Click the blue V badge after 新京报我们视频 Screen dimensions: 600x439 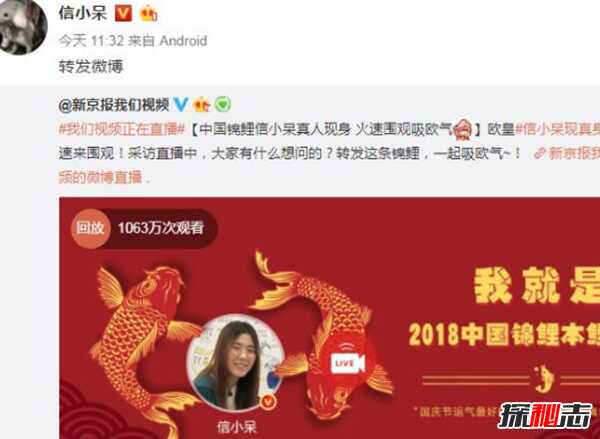pos(180,104)
